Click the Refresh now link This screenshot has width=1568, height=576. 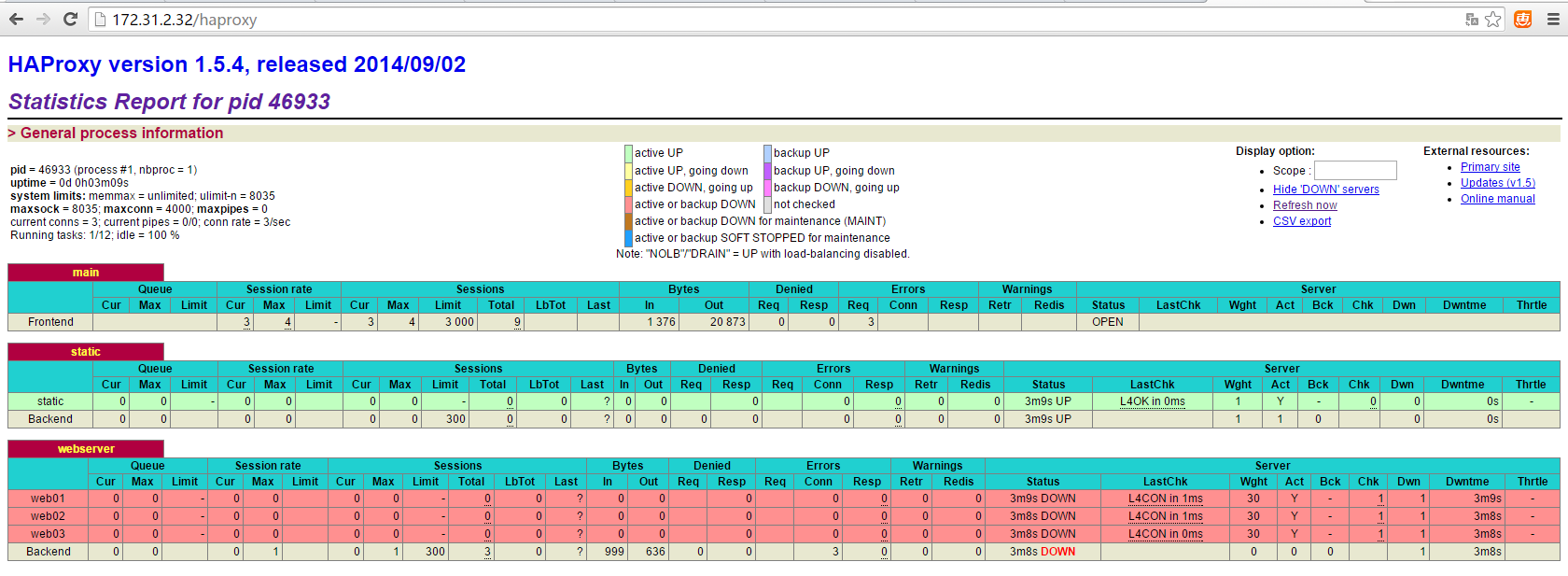(1305, 205)
